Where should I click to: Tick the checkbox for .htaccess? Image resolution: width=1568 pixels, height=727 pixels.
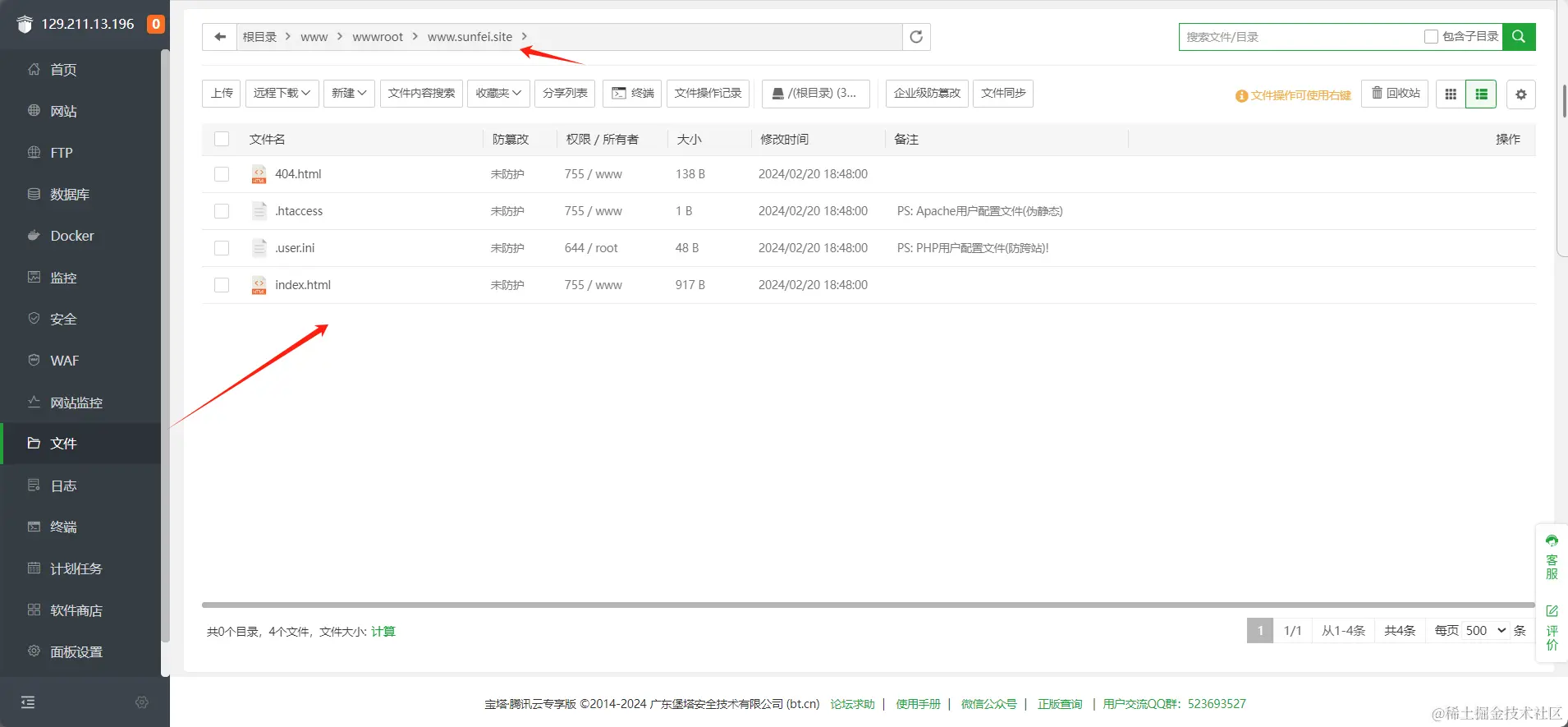[222, 211]
